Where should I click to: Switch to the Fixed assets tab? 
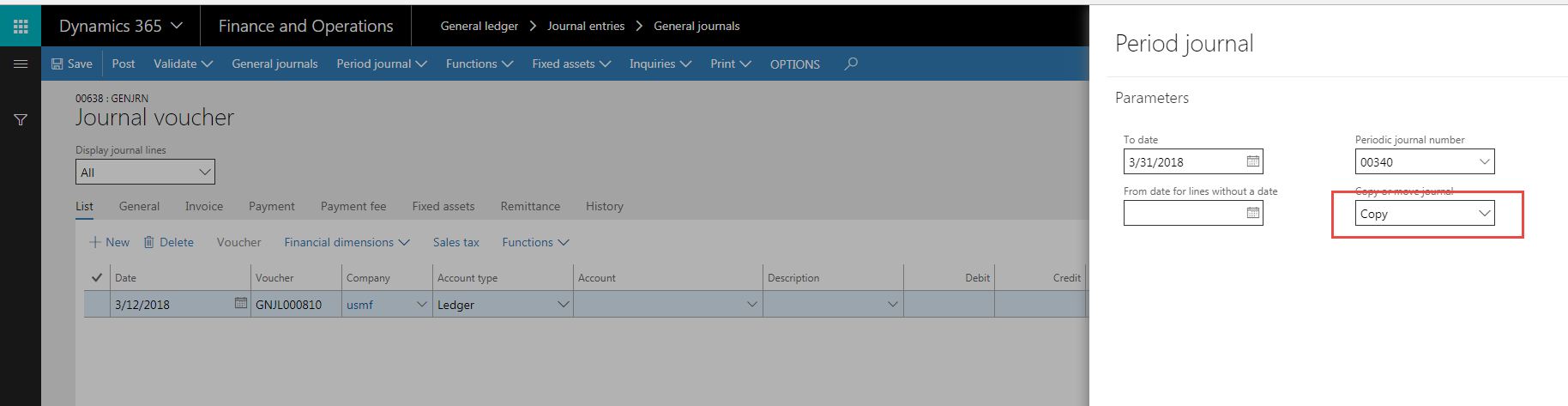coord(443,206)
